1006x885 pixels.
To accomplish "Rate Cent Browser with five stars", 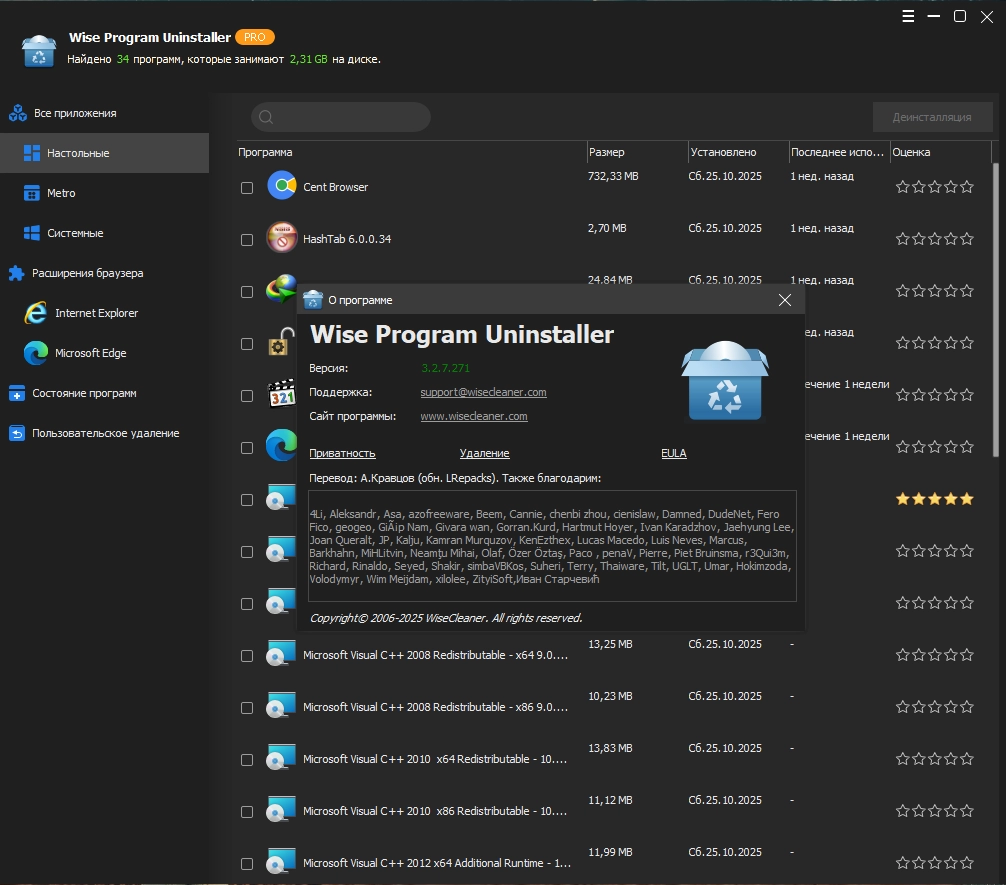I will tap(966, 187).
